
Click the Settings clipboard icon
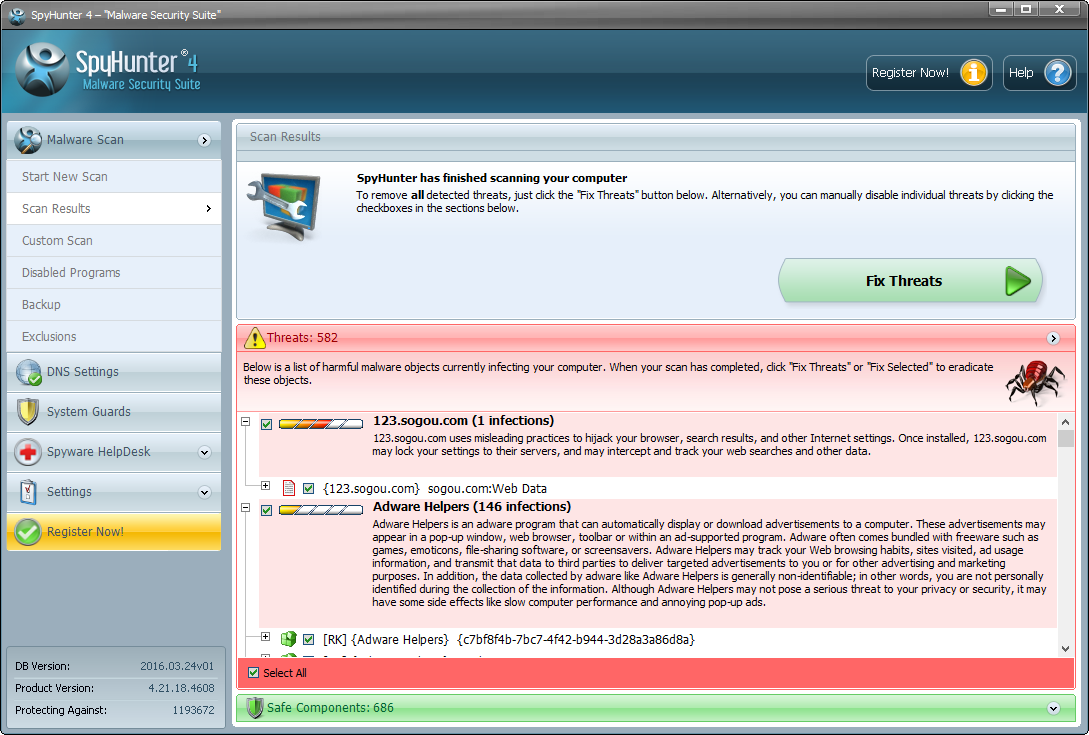click(28, 491)
